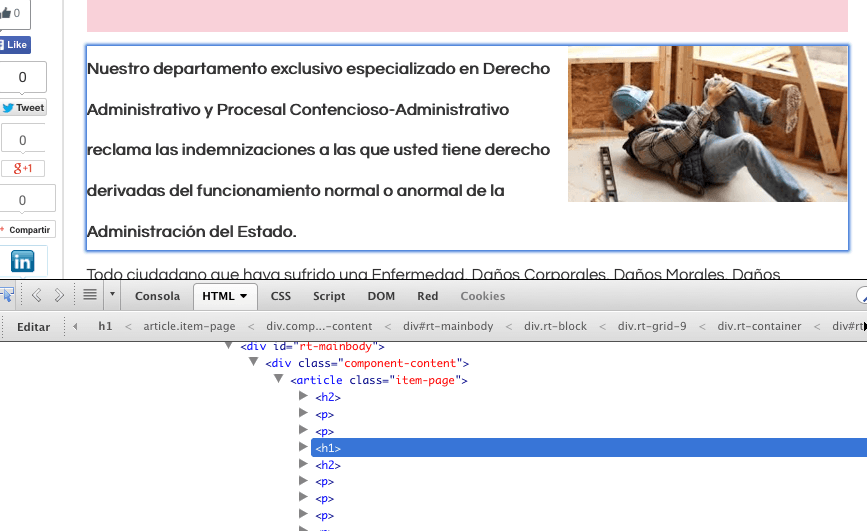Click the Compartir share button
Viewport: 867px width, 531px height.
(27, 230)
